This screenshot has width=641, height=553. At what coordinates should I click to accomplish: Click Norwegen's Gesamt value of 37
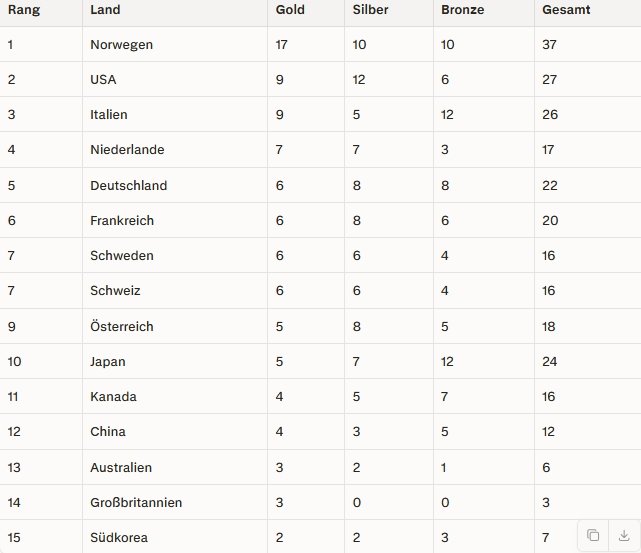[550, 45]
